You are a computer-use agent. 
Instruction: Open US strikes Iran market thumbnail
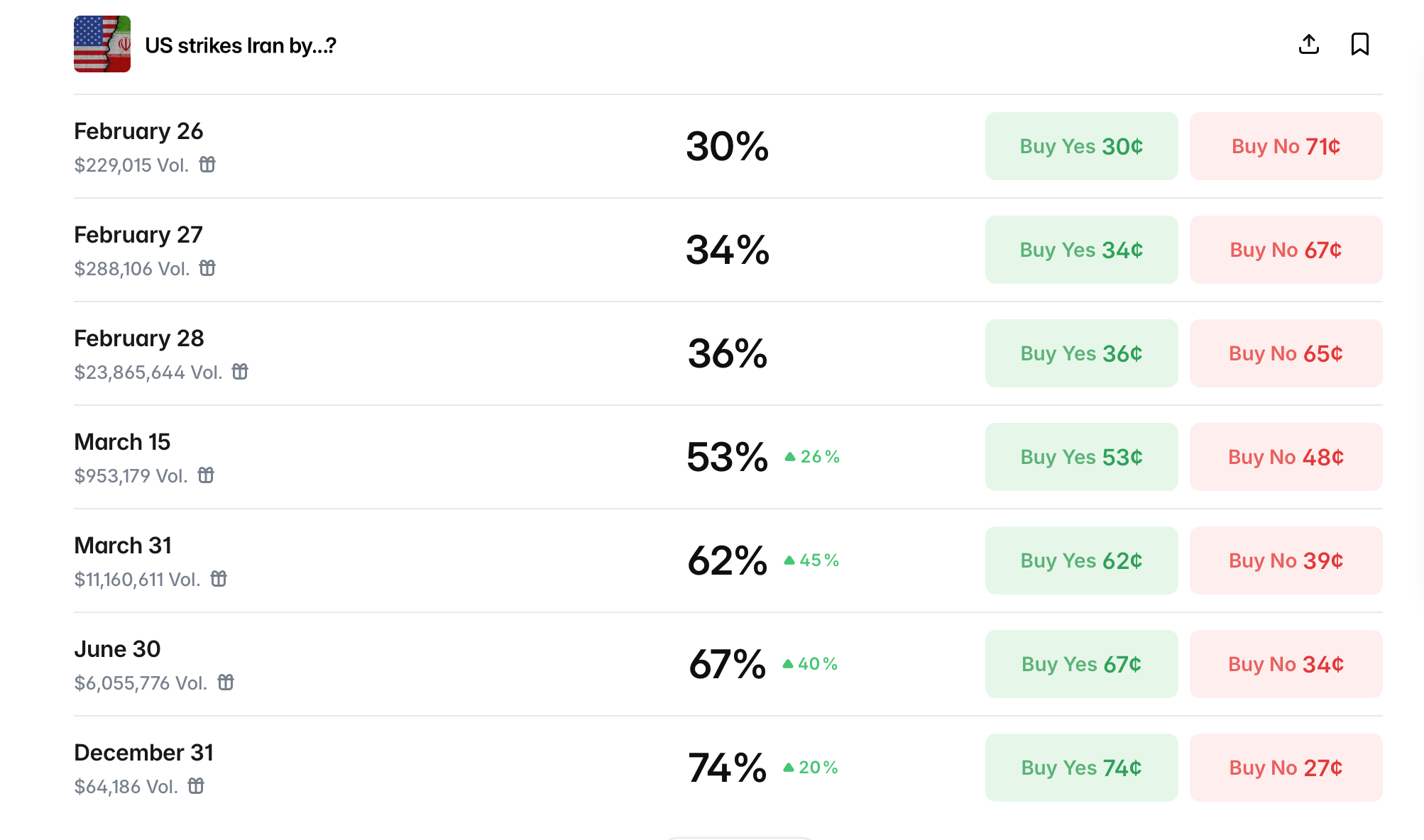[x=102, y=44]
